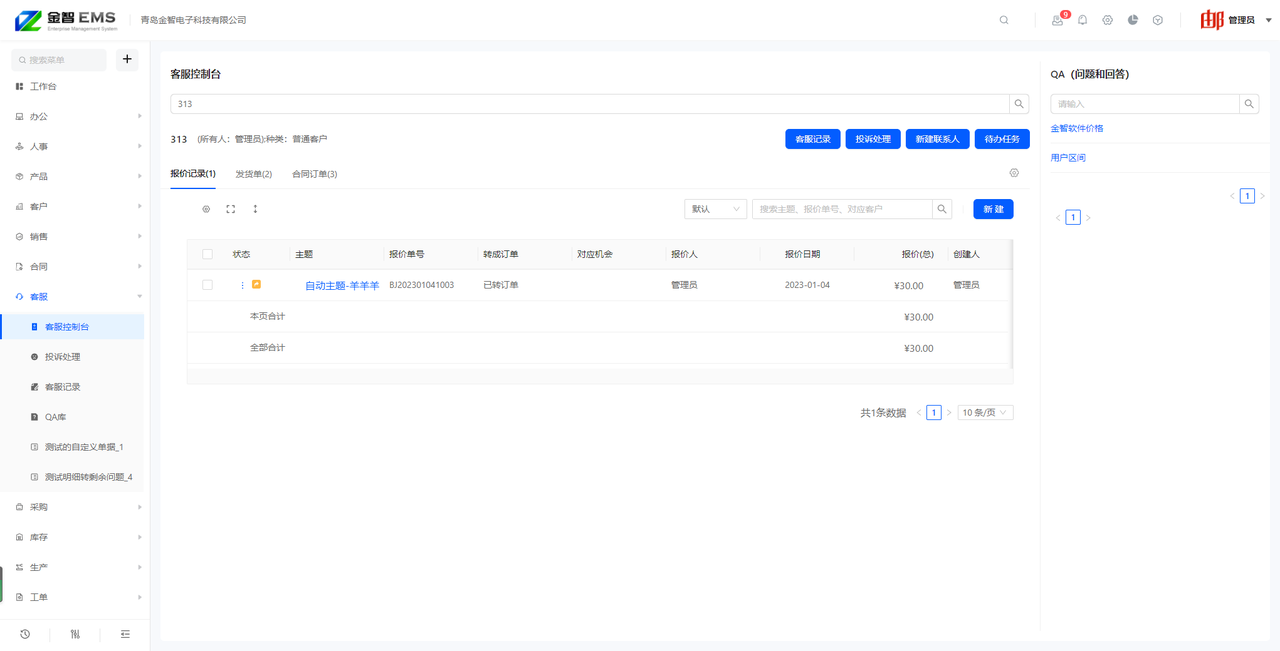Click the quote search magnifier button

tap(942, 209)
